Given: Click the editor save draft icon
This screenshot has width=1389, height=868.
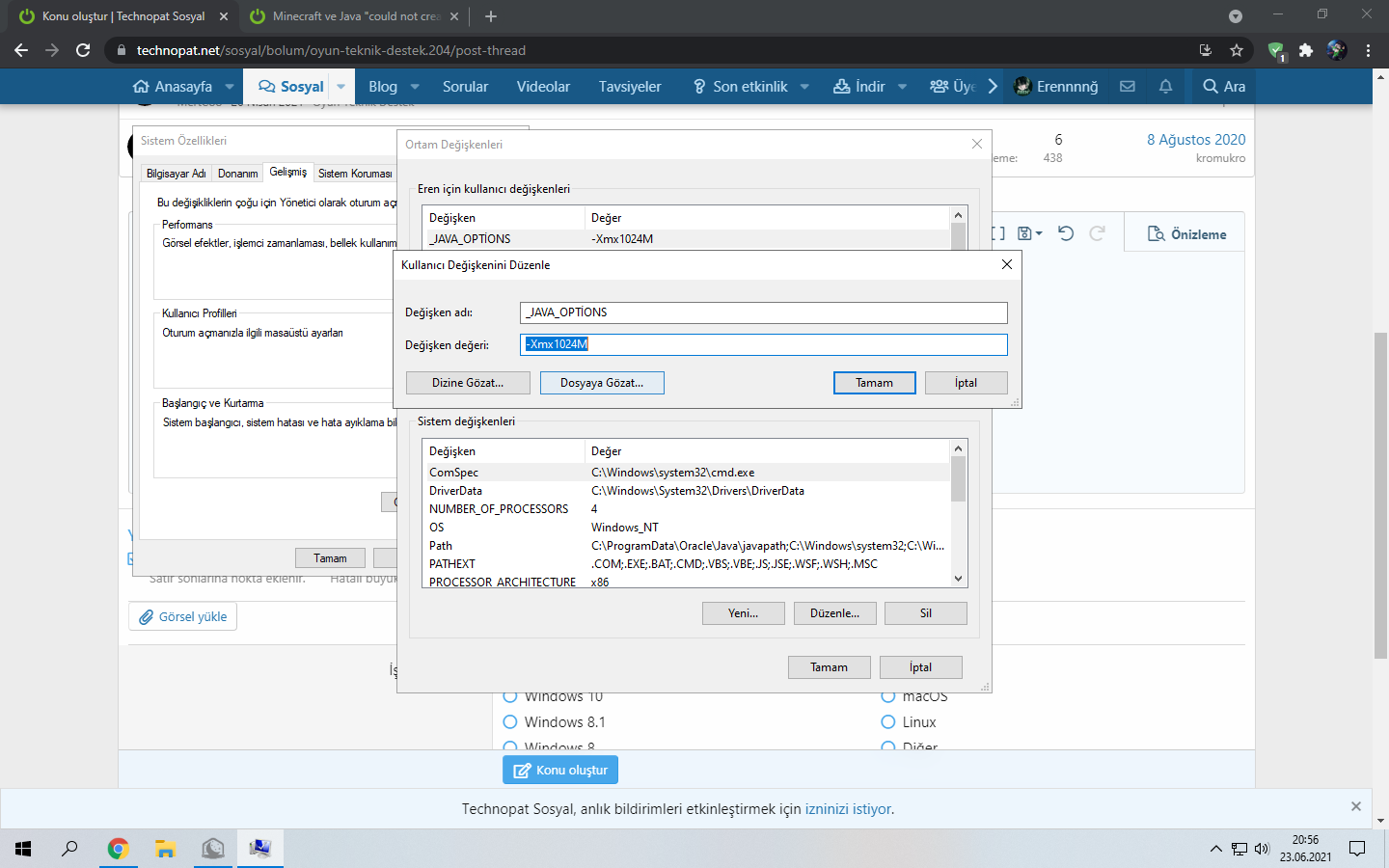Looking at the screenshot, I should coord(1030,233).
